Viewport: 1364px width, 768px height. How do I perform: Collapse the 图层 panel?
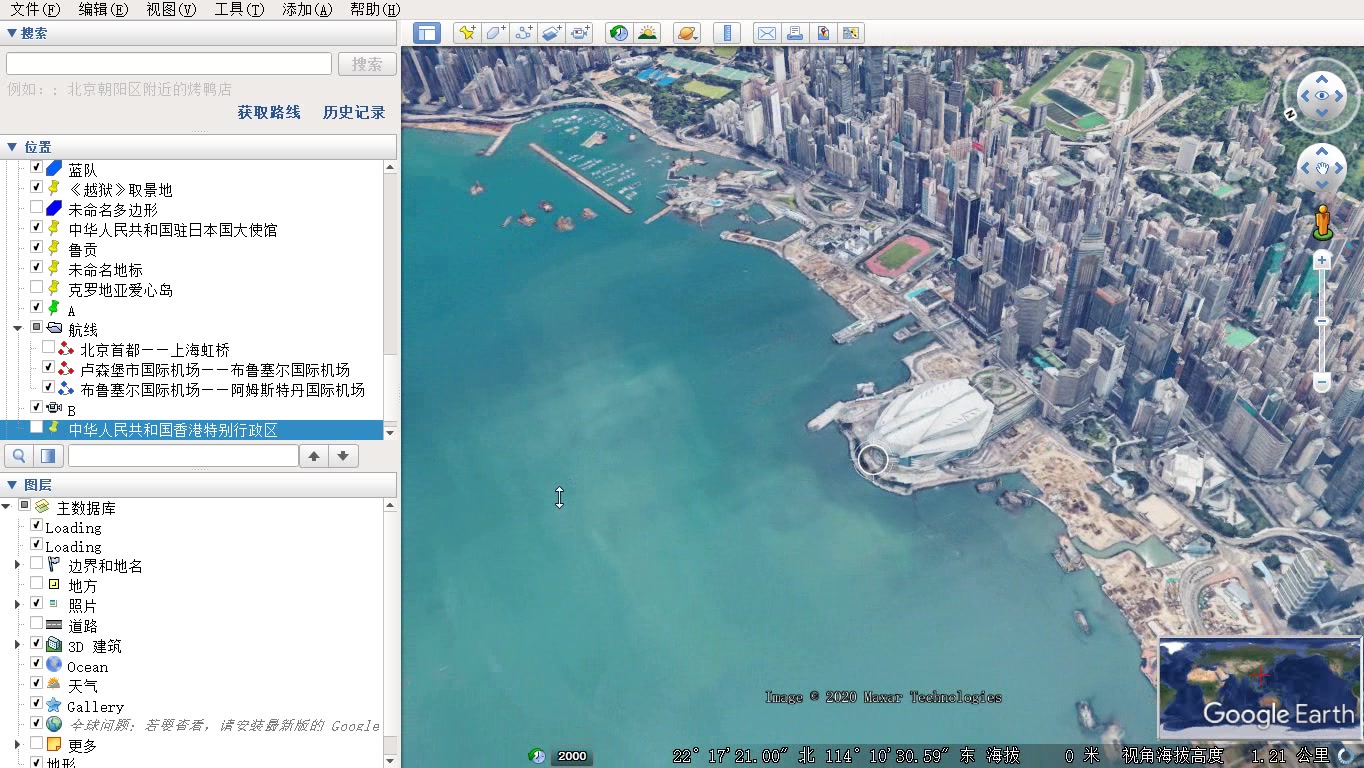tap(12, 485)
